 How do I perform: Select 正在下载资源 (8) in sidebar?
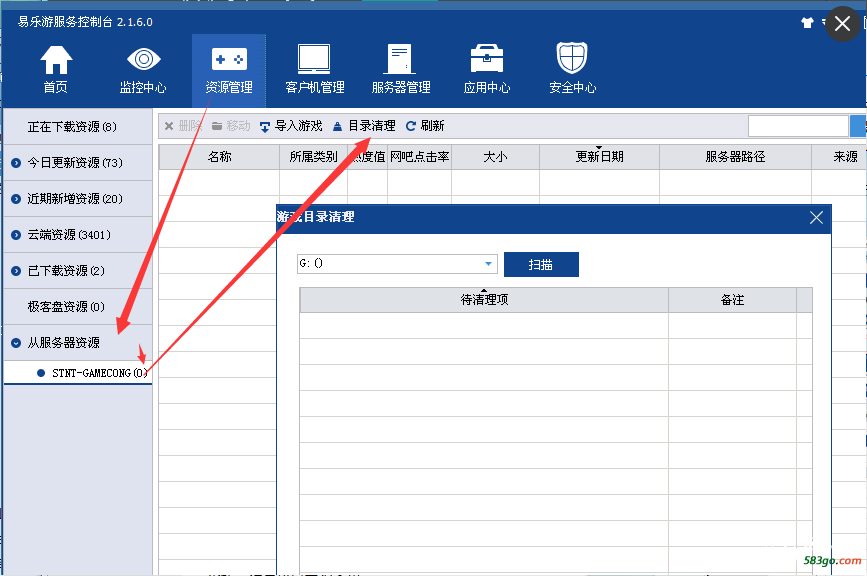(77, 127)
